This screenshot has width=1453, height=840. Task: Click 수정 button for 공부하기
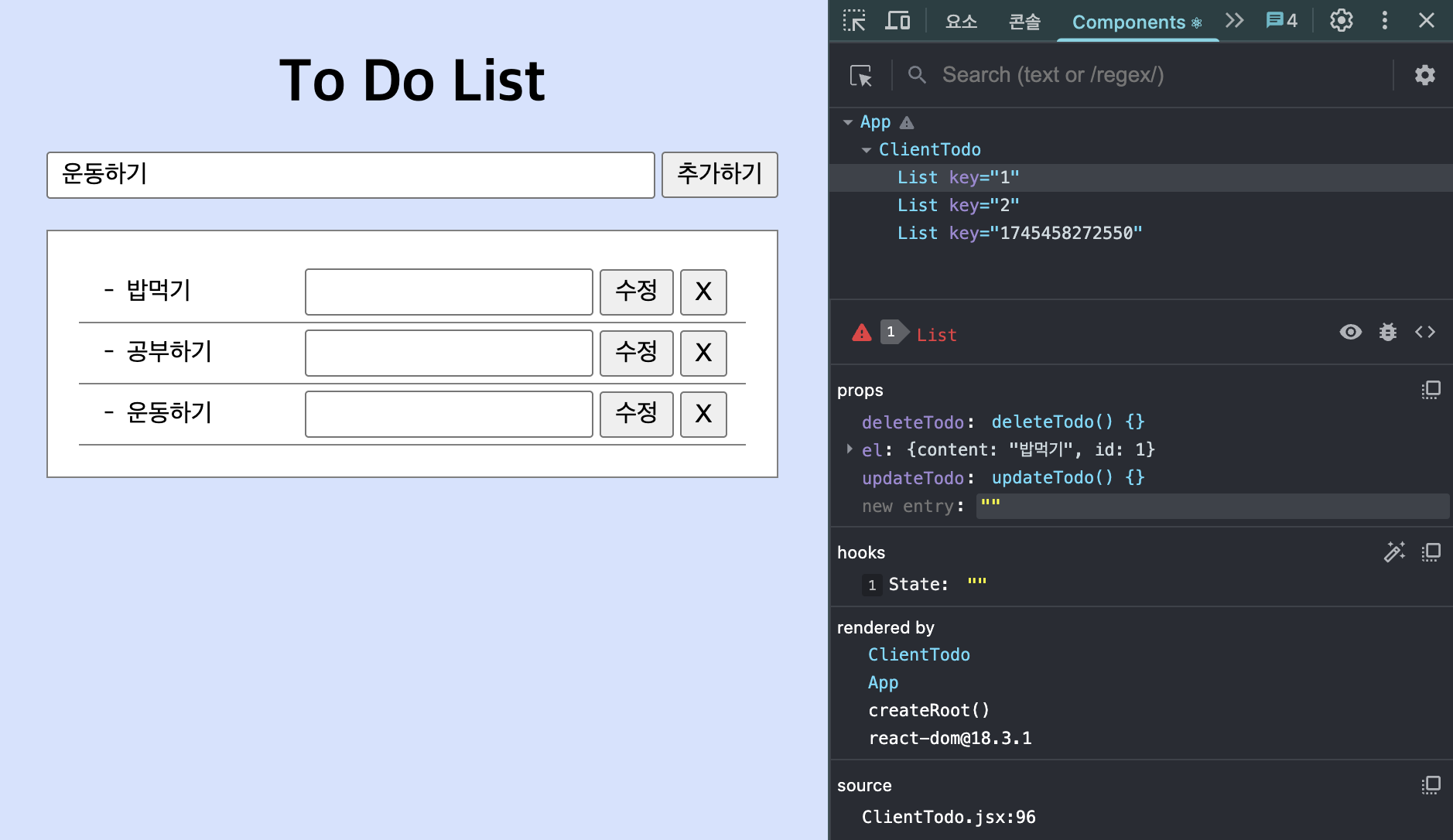636,353
